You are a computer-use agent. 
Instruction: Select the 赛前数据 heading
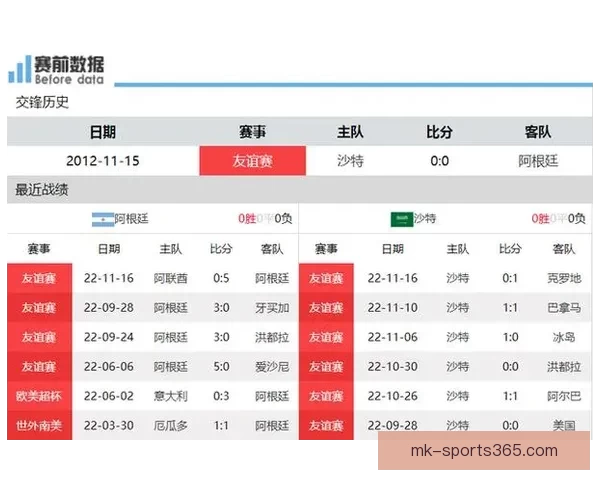pyautogui.click(x=69, y=64)
